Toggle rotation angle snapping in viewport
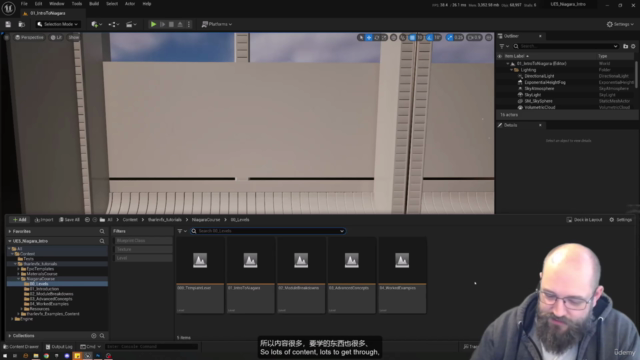The width and height of the screenshot is (640, 360). pyautogui.click(x=429, y=38)
